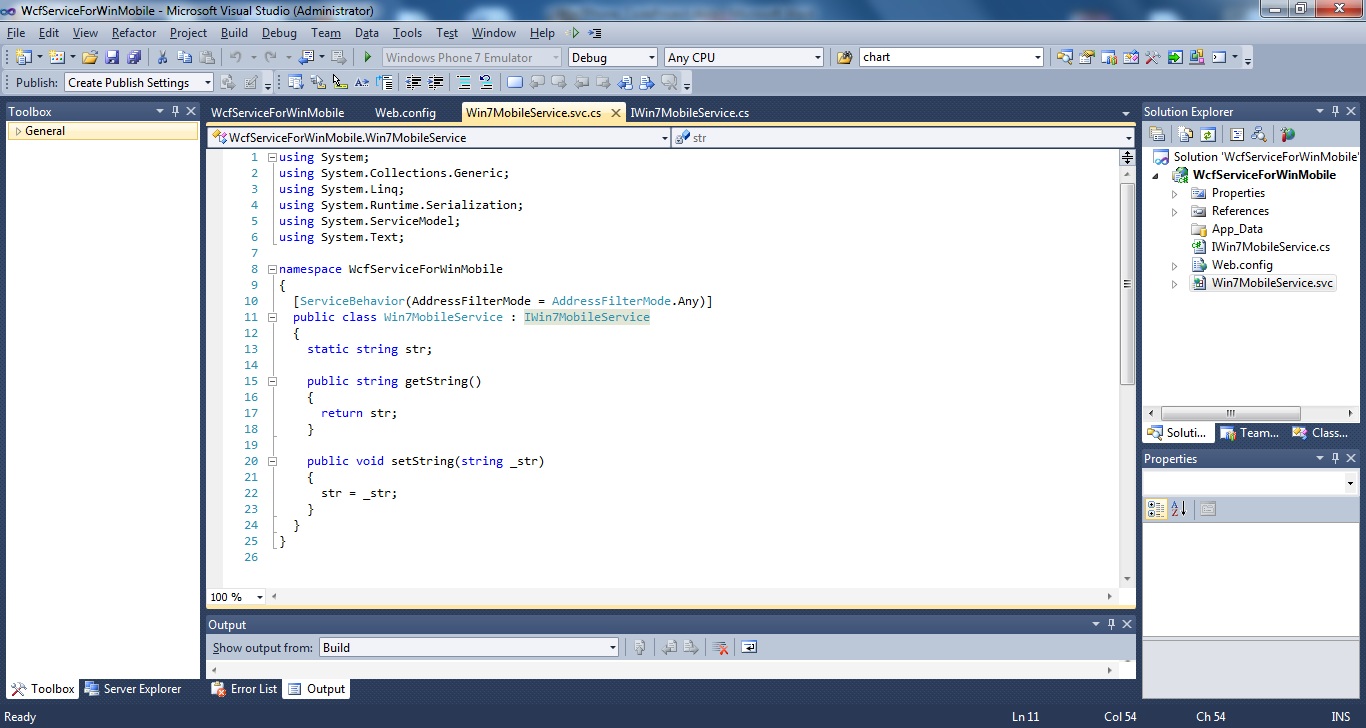The height and width of the screenshot is (728, 1366).
Task: Expand the Web.config node
Action: pos(1175,265)
